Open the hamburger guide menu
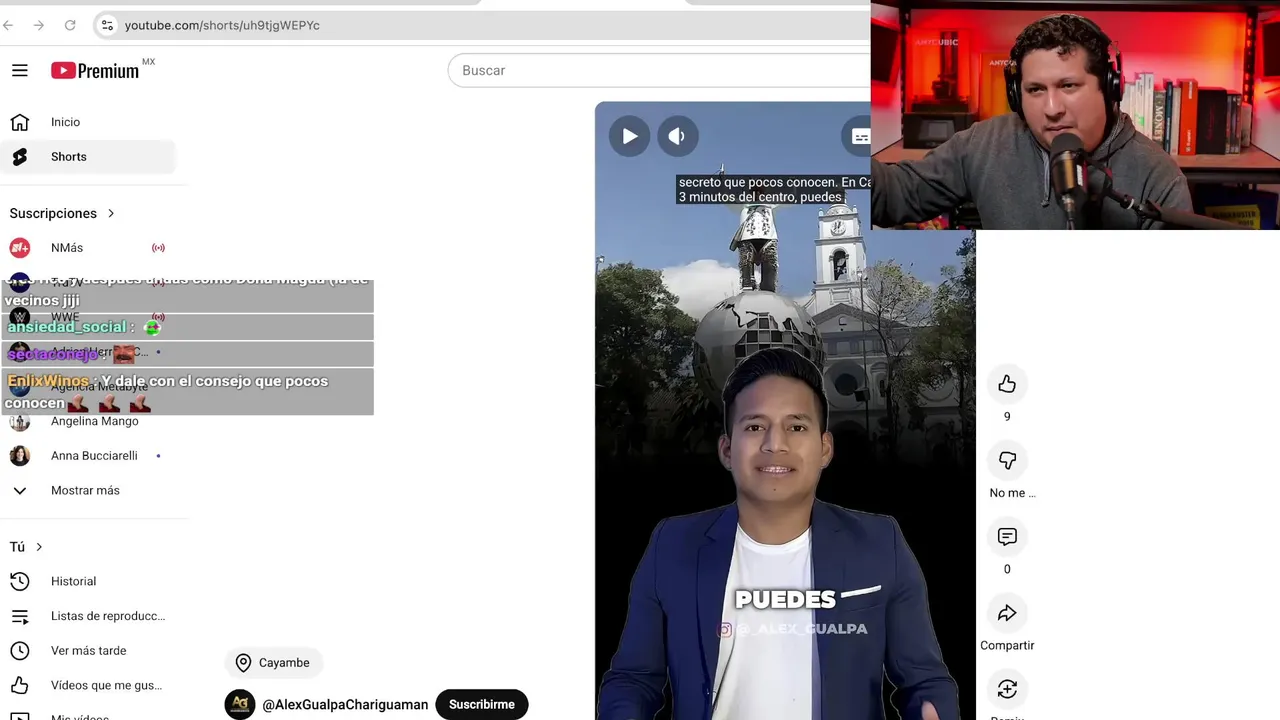This screenshot has height=720, width=1280. coord(20,70)
